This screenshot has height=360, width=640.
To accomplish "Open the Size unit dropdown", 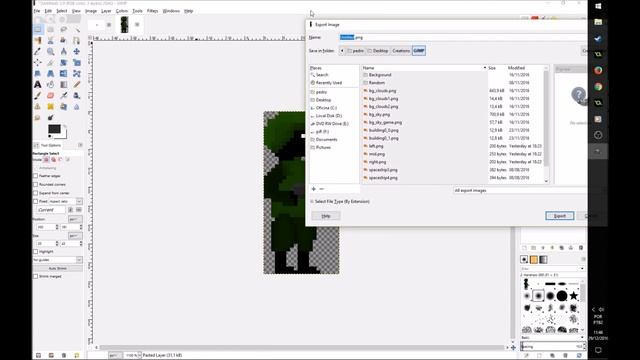I will pyautogui.click(x=75, y=236).
